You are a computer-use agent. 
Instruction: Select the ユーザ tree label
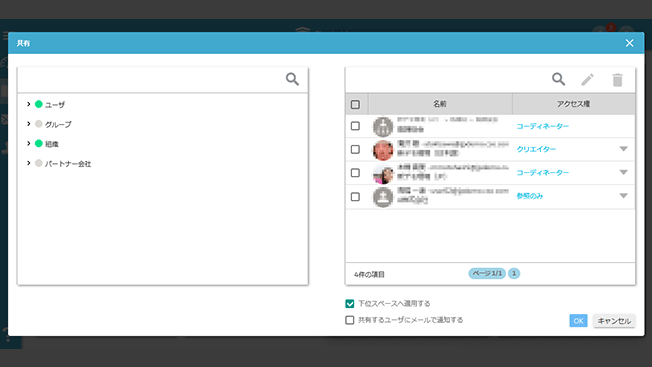(x=55, y=105)
